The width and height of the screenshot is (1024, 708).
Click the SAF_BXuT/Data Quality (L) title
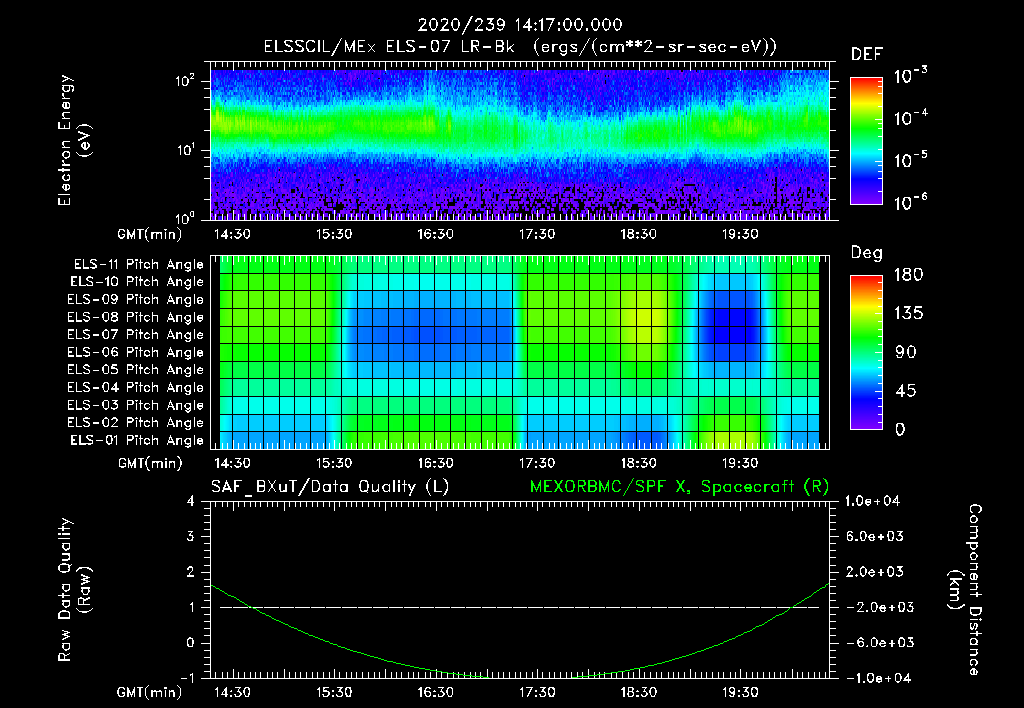pyautogui.click(x=330, y=487)
